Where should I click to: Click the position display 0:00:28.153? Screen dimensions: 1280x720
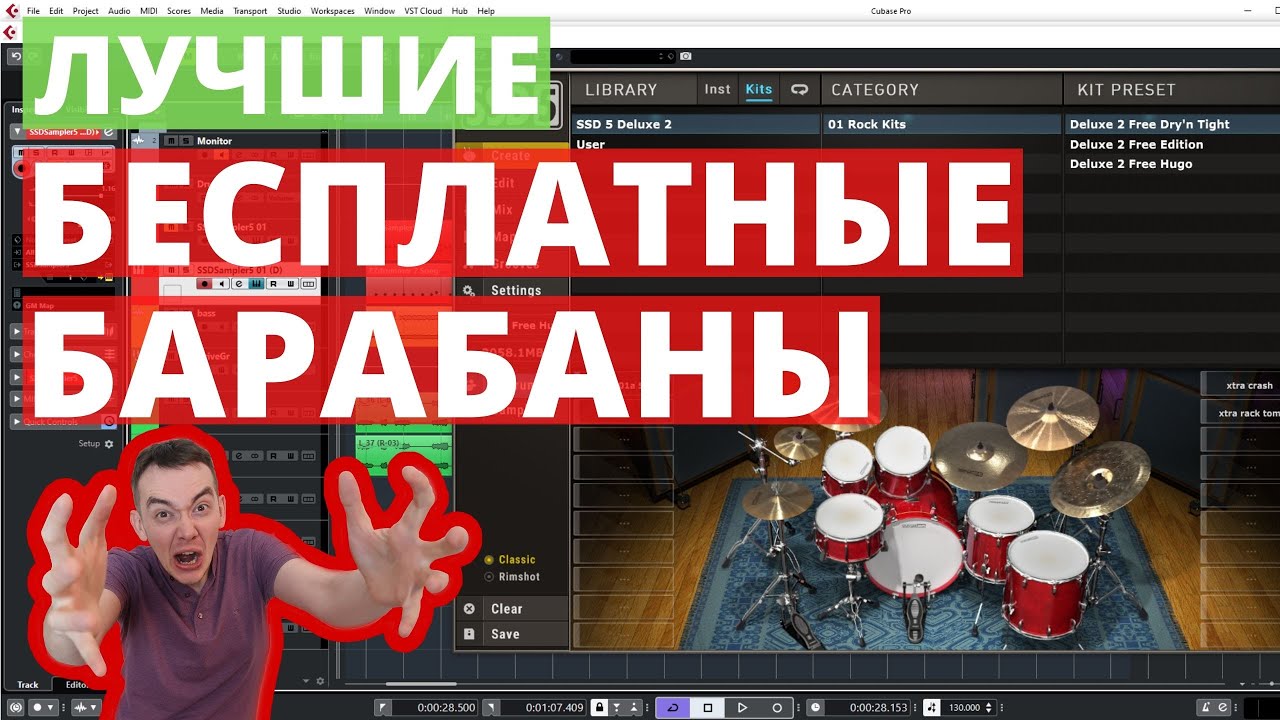(868, 707)
